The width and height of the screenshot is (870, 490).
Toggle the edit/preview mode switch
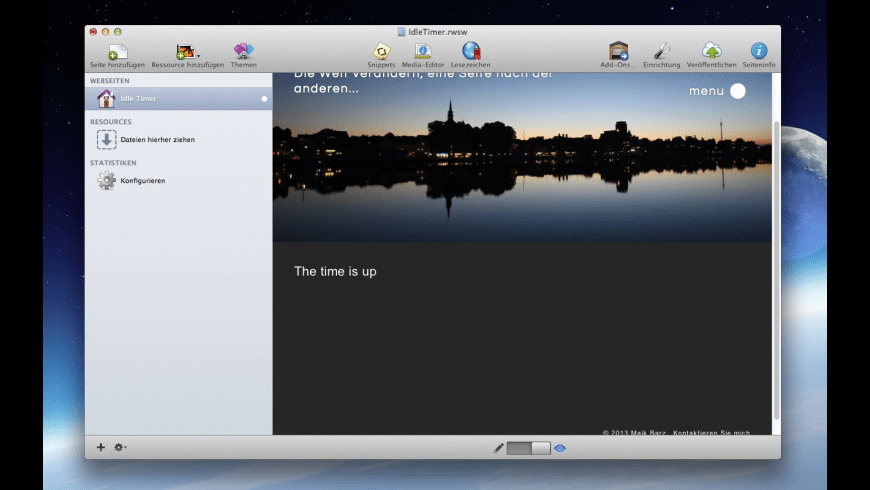[528, 448]
